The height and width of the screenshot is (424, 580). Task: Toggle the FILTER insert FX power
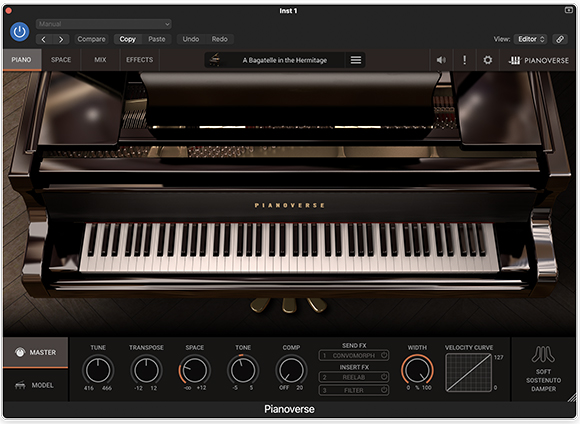point(384,390)
